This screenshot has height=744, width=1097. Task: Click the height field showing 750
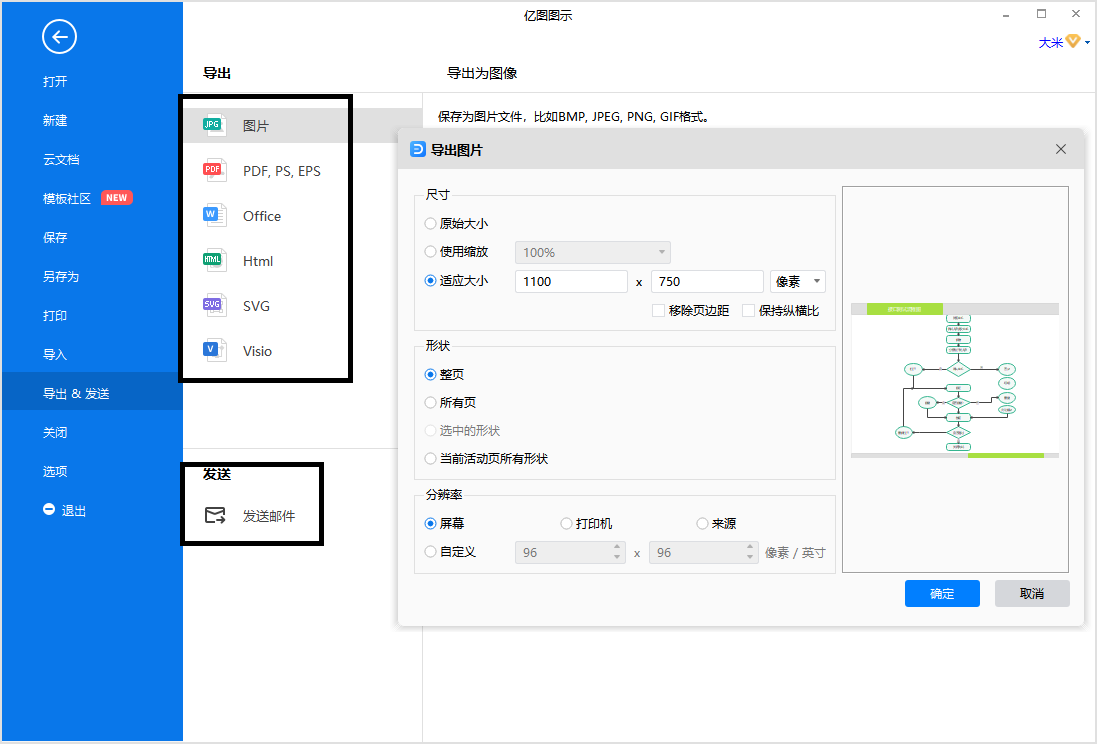[x=707, y=281]
